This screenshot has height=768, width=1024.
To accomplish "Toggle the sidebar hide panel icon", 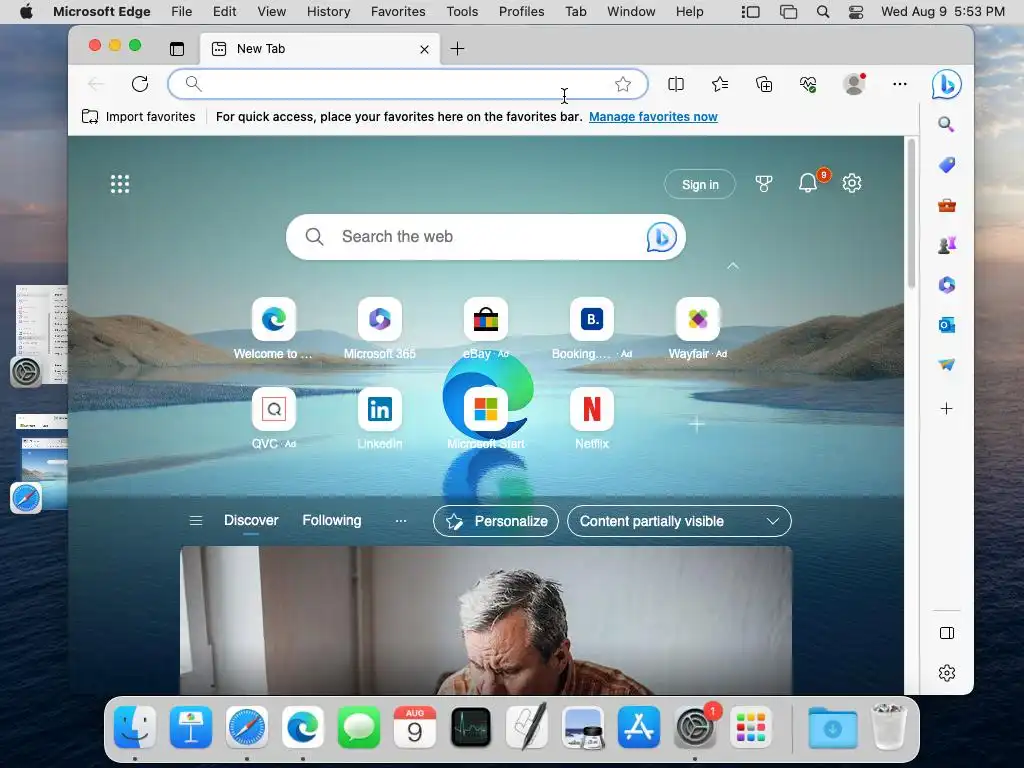I will pyautogui.click(x=946, y=633).
